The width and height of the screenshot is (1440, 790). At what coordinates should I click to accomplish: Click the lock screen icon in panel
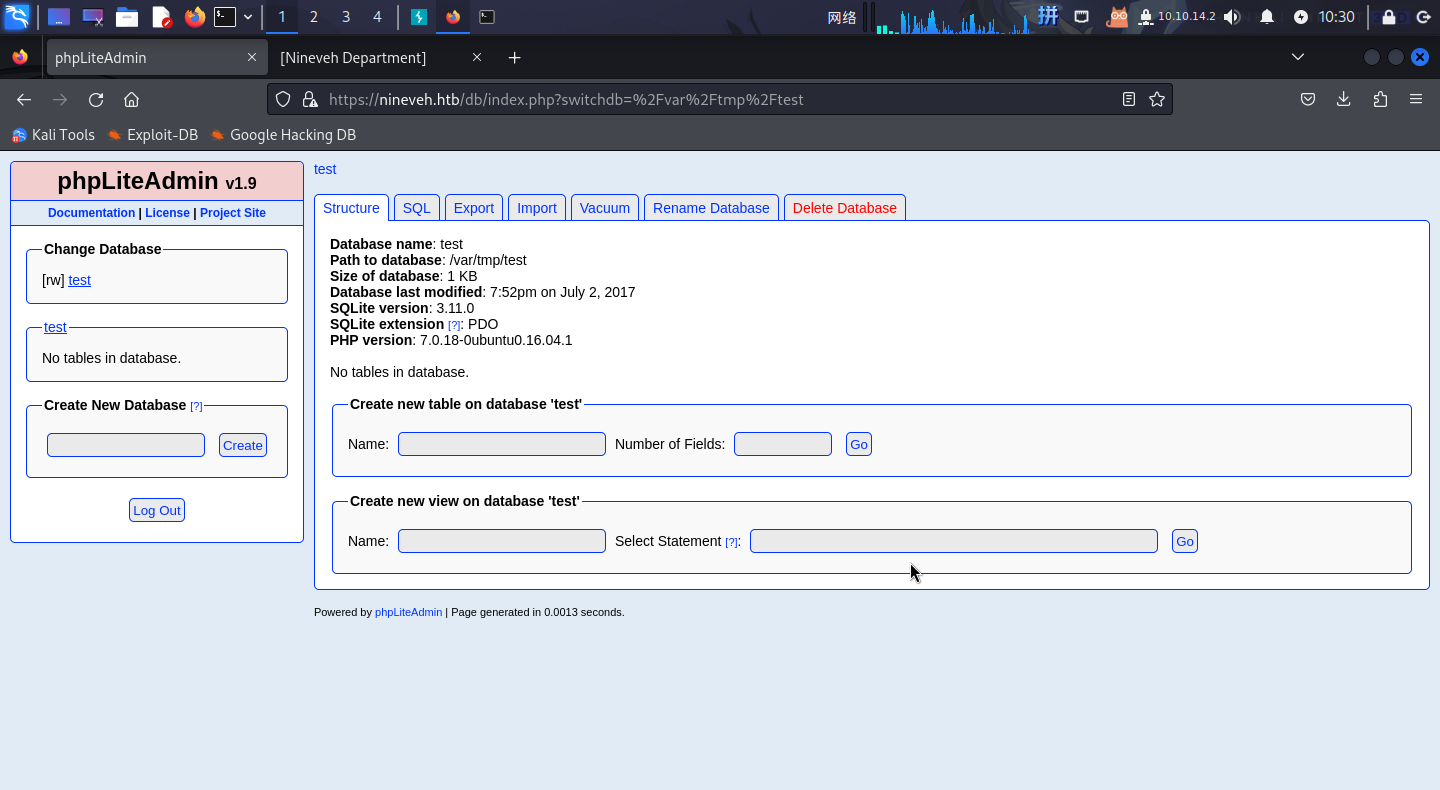coord(1389,17)
